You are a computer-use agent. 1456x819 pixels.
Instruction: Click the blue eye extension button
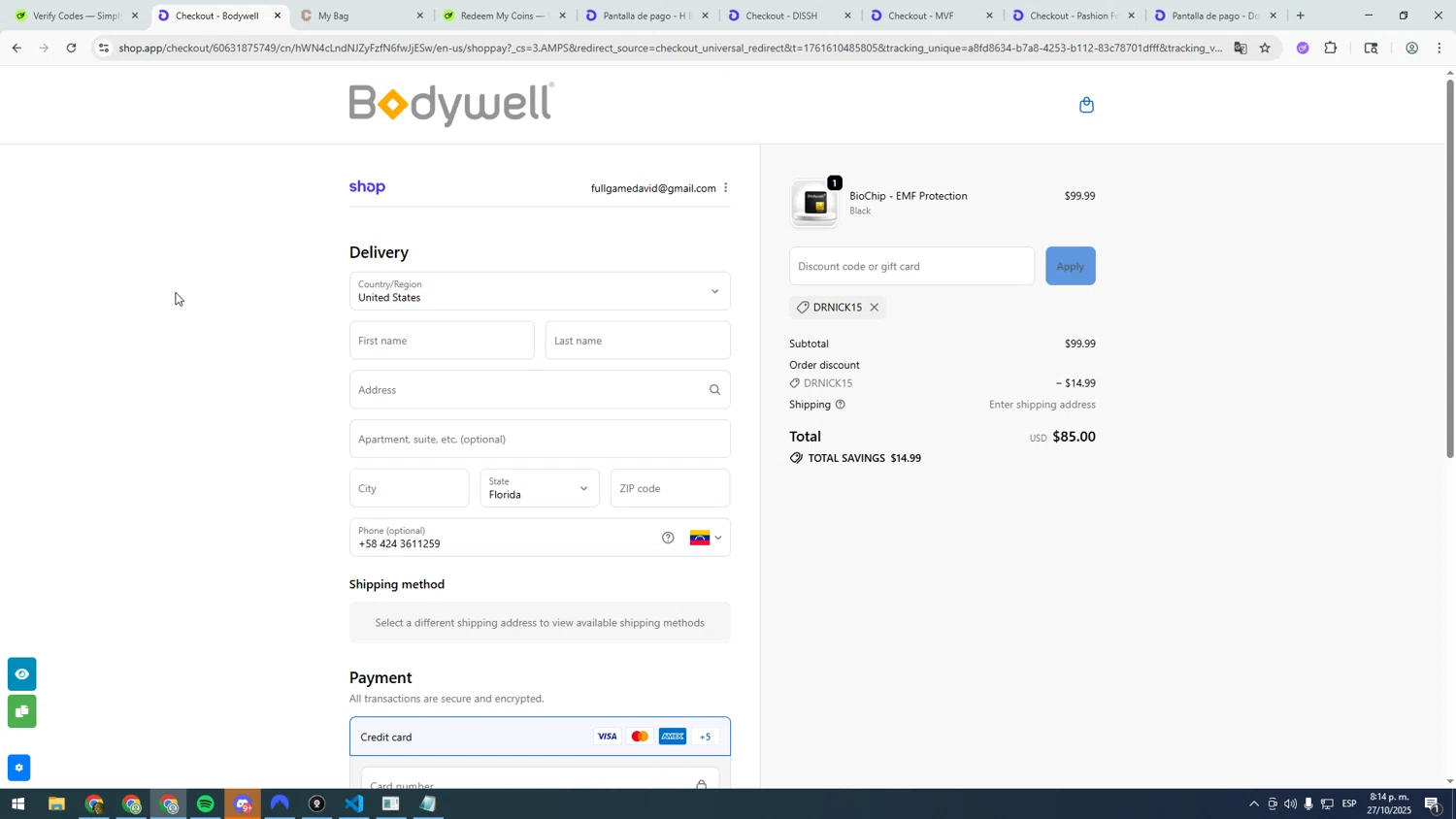pyautogui.click(x=21, y=674)
